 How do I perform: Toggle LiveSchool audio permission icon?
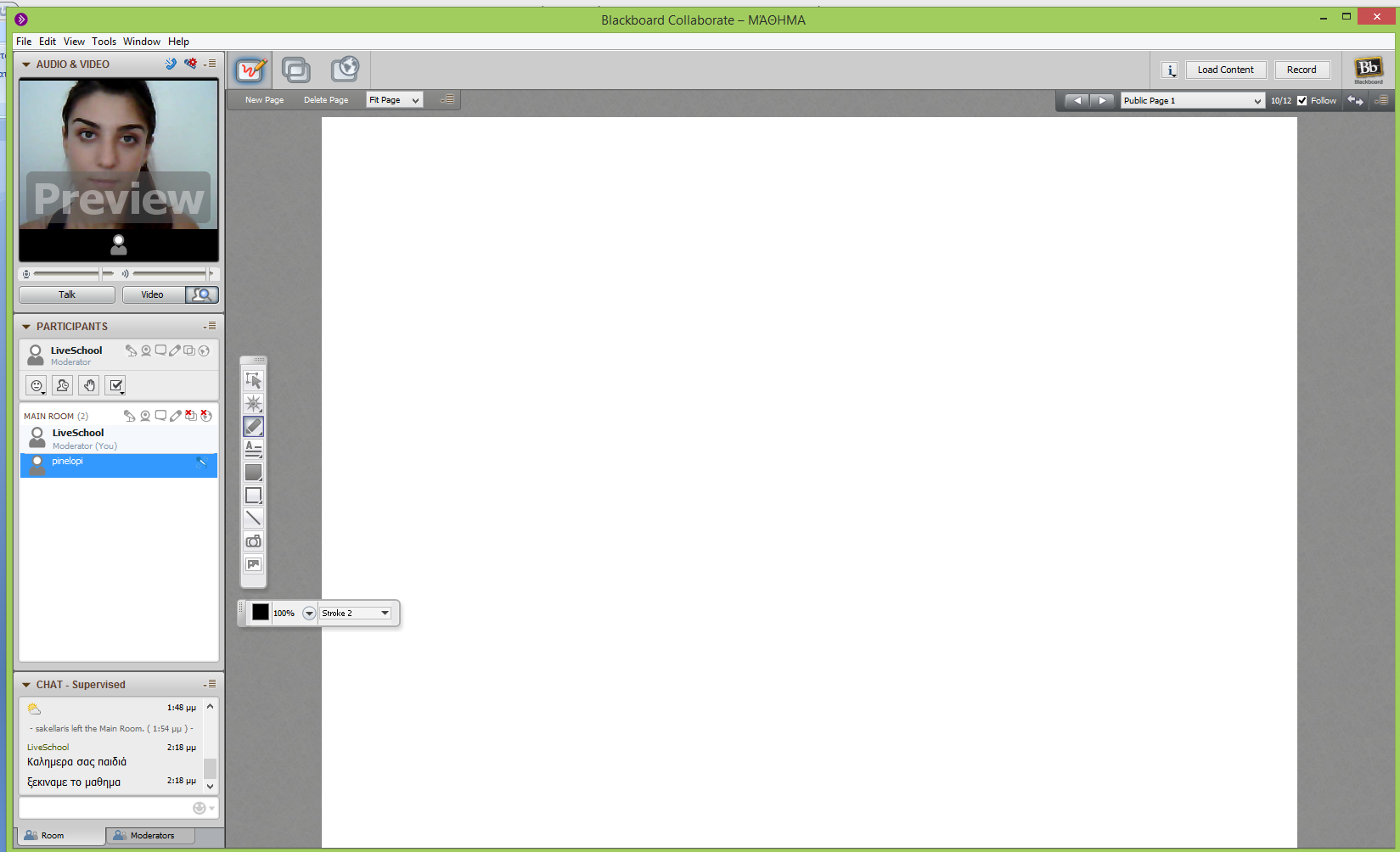(x=131, y=350)
